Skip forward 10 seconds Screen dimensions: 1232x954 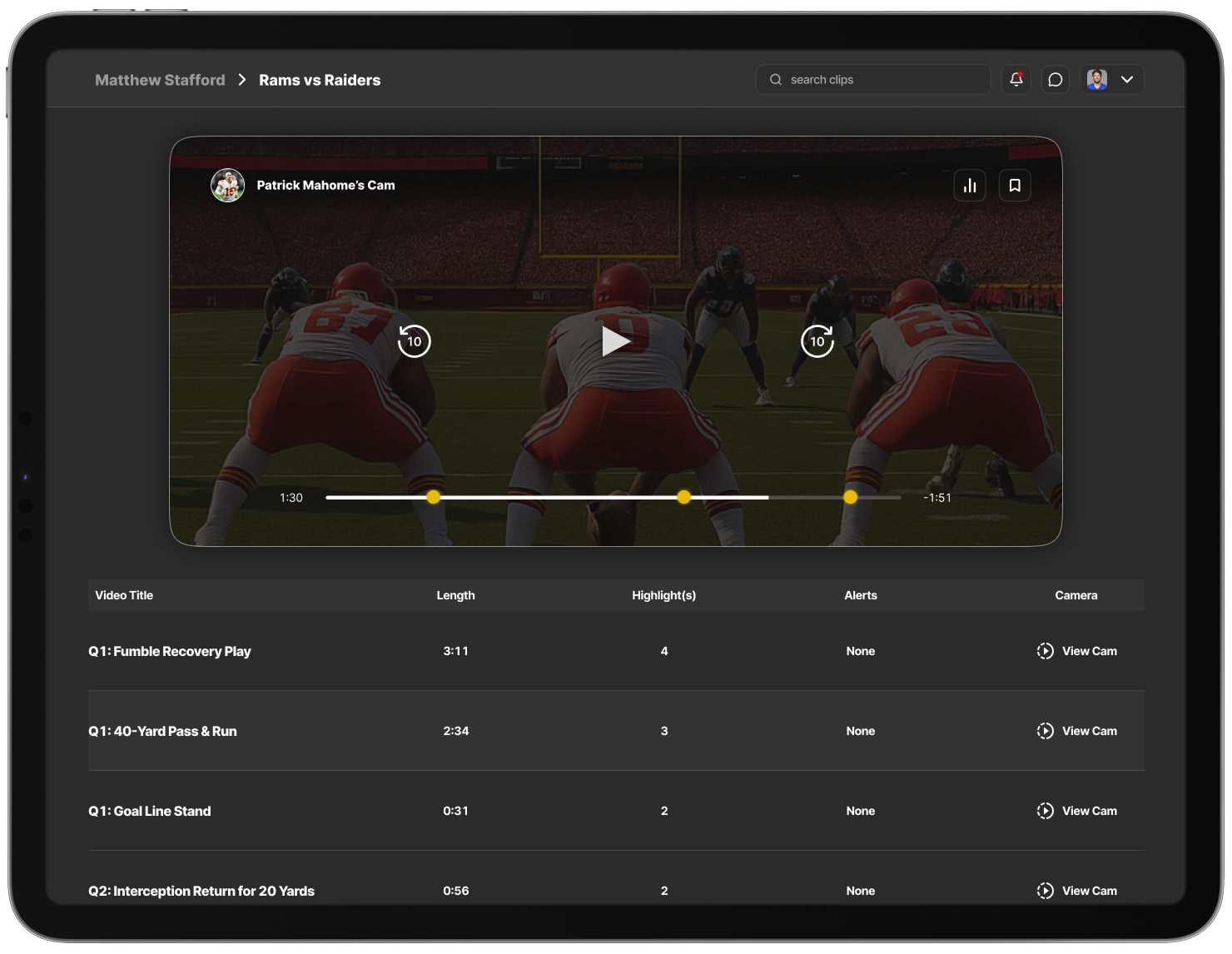coord(817,341)
